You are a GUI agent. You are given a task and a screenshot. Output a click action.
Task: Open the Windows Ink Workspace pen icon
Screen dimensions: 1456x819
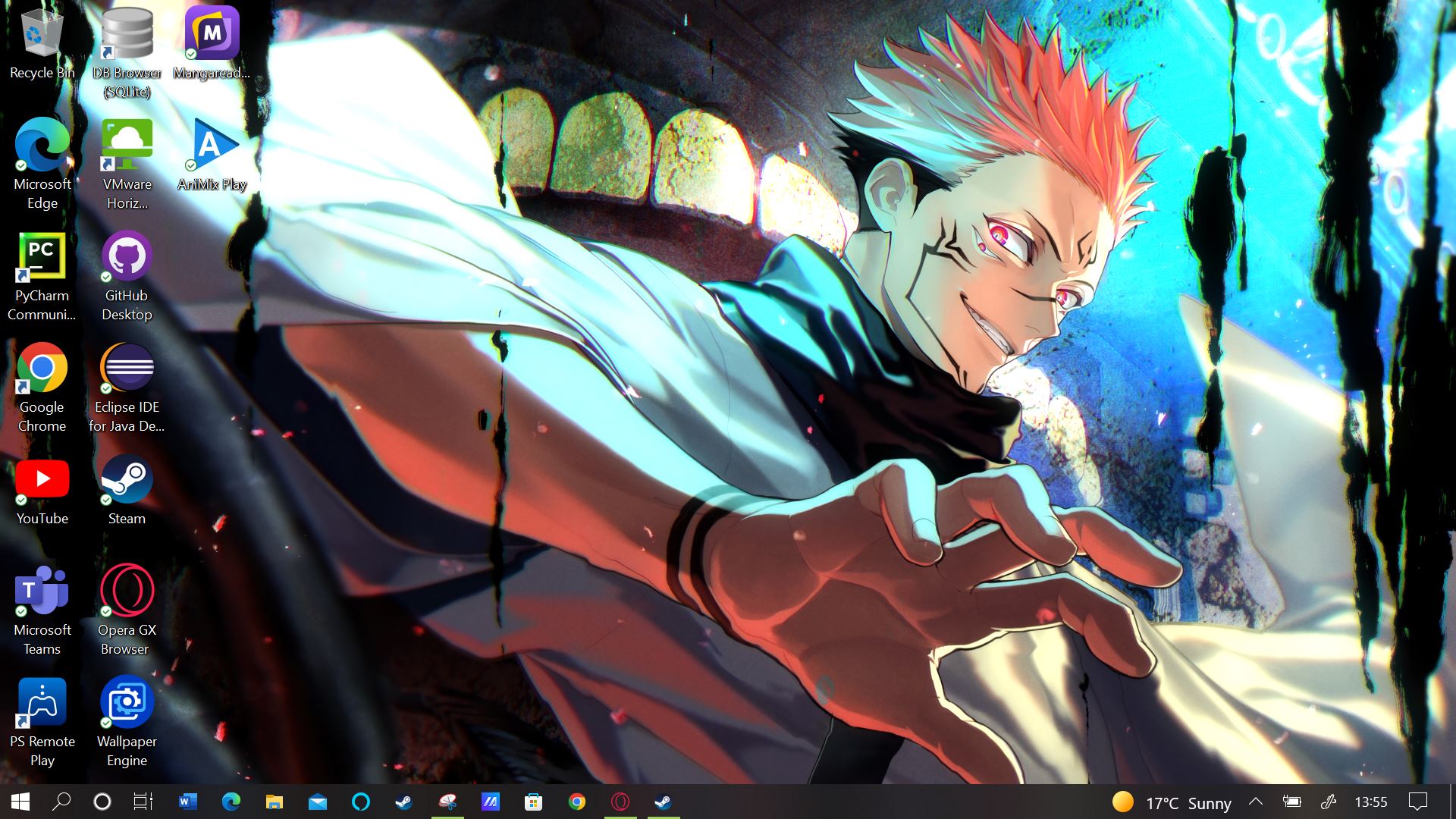pos(1329,802)
